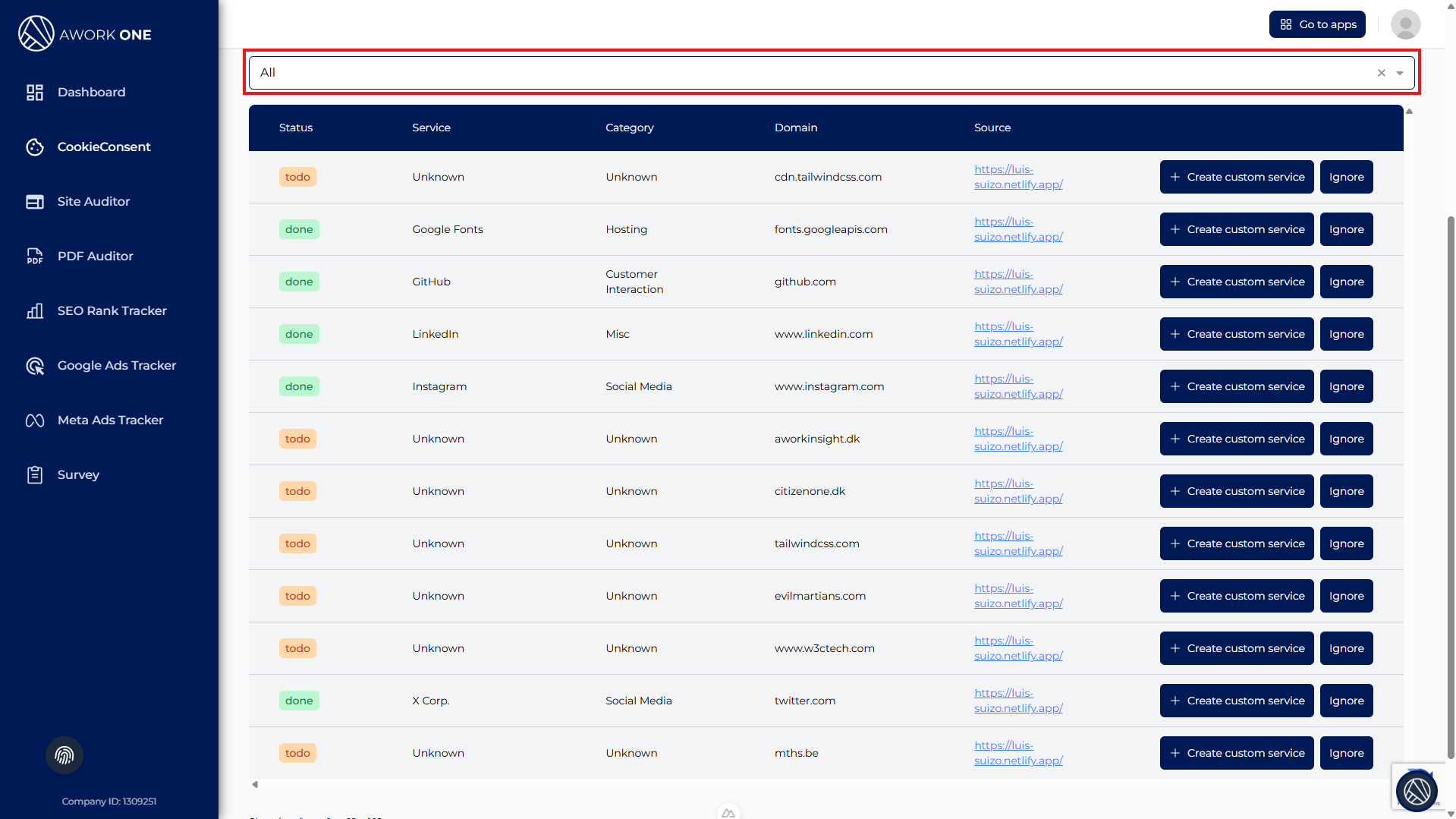Open the user profile avatar
Image resolution: width=1456 pixels, height=819 pixels.
[1405, 24]
